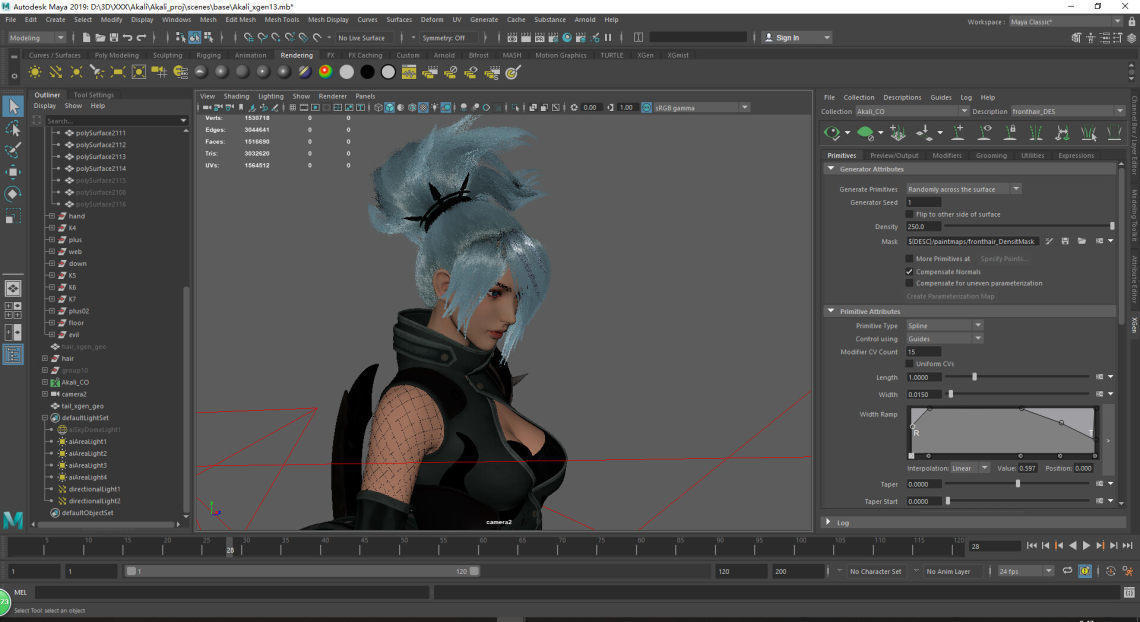Collapse Generator Attributes section
This screenshot has height=622, width=1140.
point(831,169)
